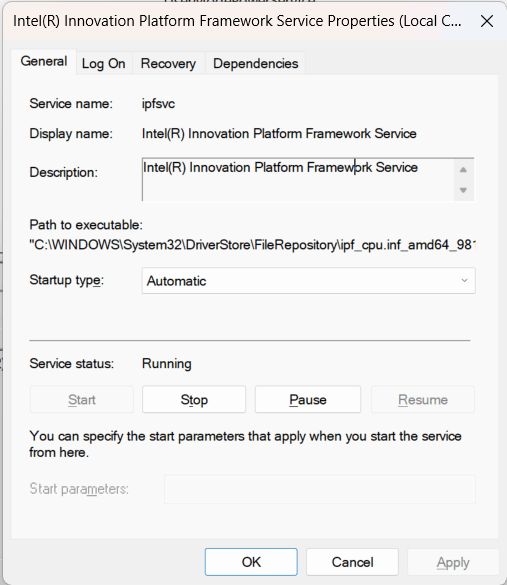The image size is (507, 585).
Task: Open the Recovery tab
Action: (x=168, y=63)
